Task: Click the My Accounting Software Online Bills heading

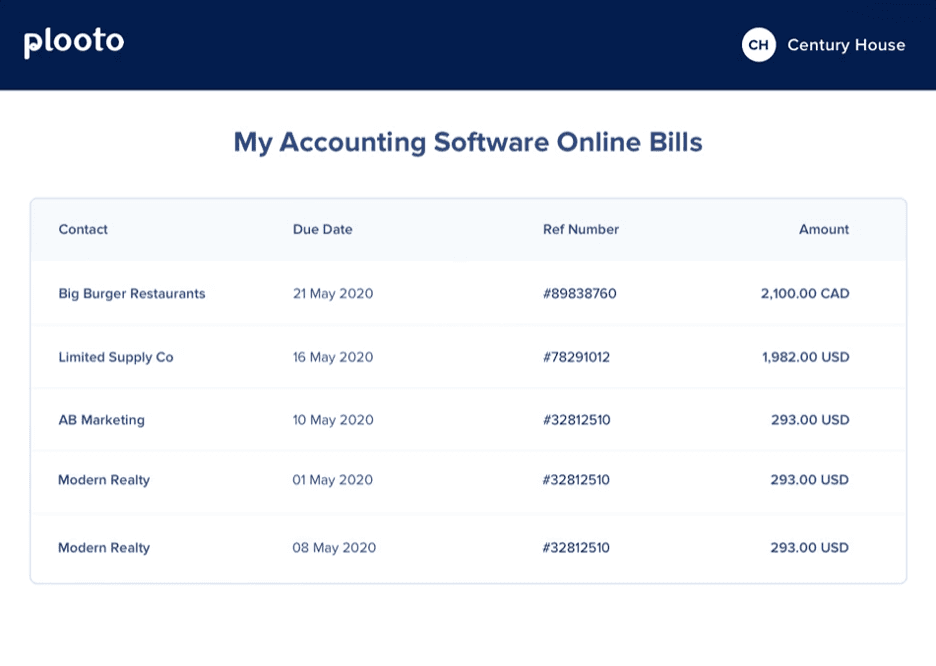Action: tap(468, 142)
